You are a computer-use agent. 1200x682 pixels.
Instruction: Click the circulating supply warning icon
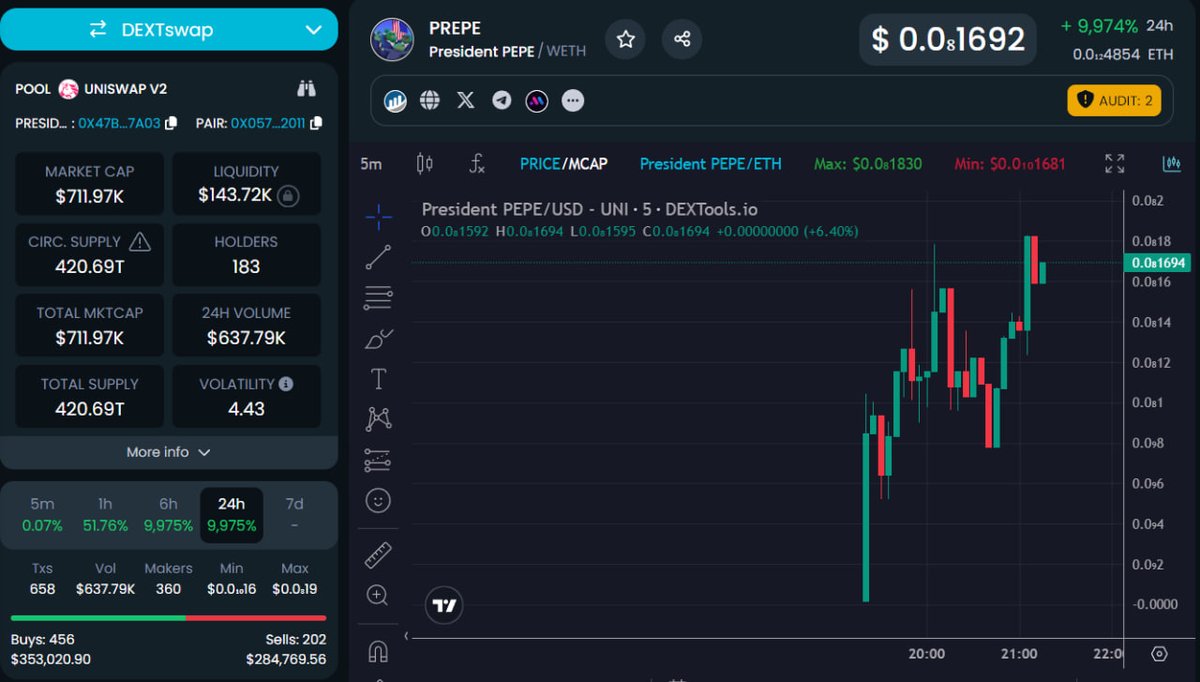point(140,241)
